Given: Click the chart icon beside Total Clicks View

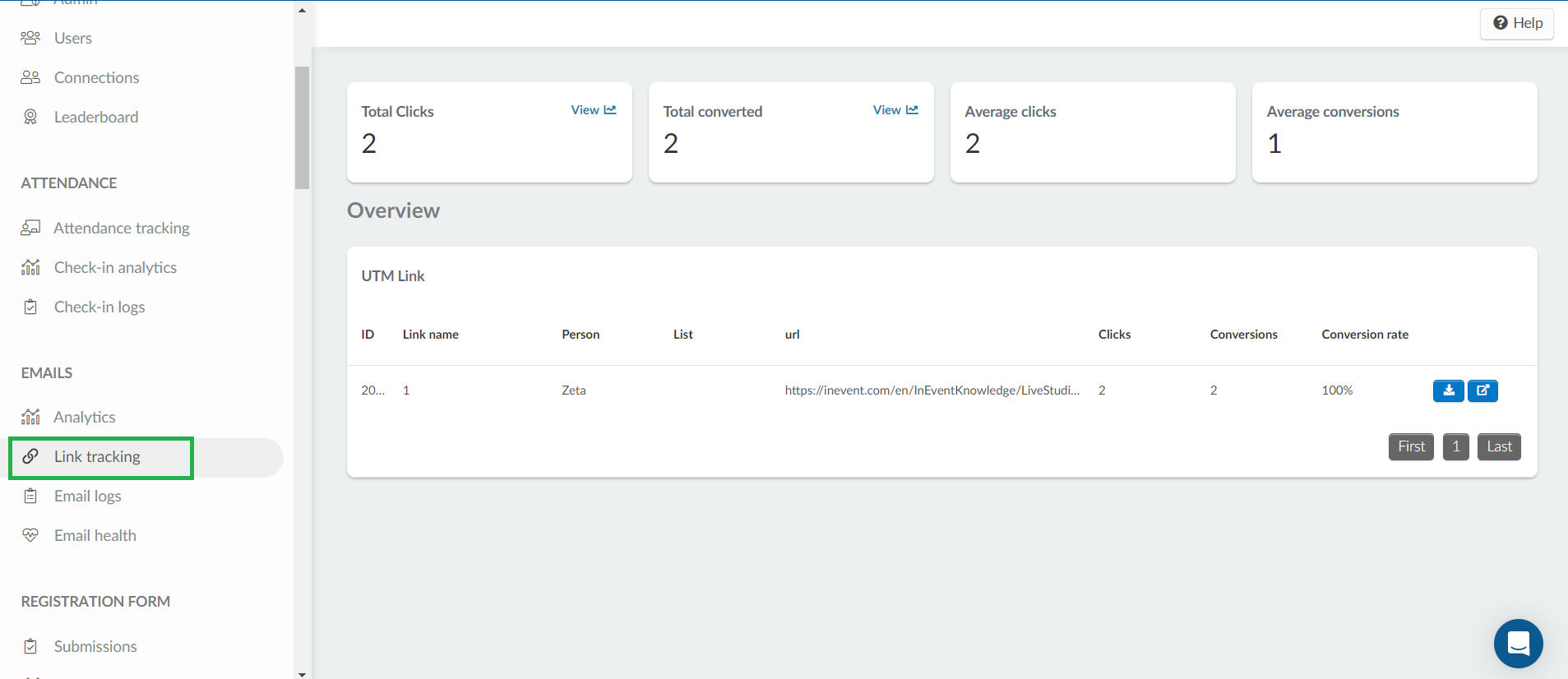Looking at the screenshot, I should tap(610, 110).
